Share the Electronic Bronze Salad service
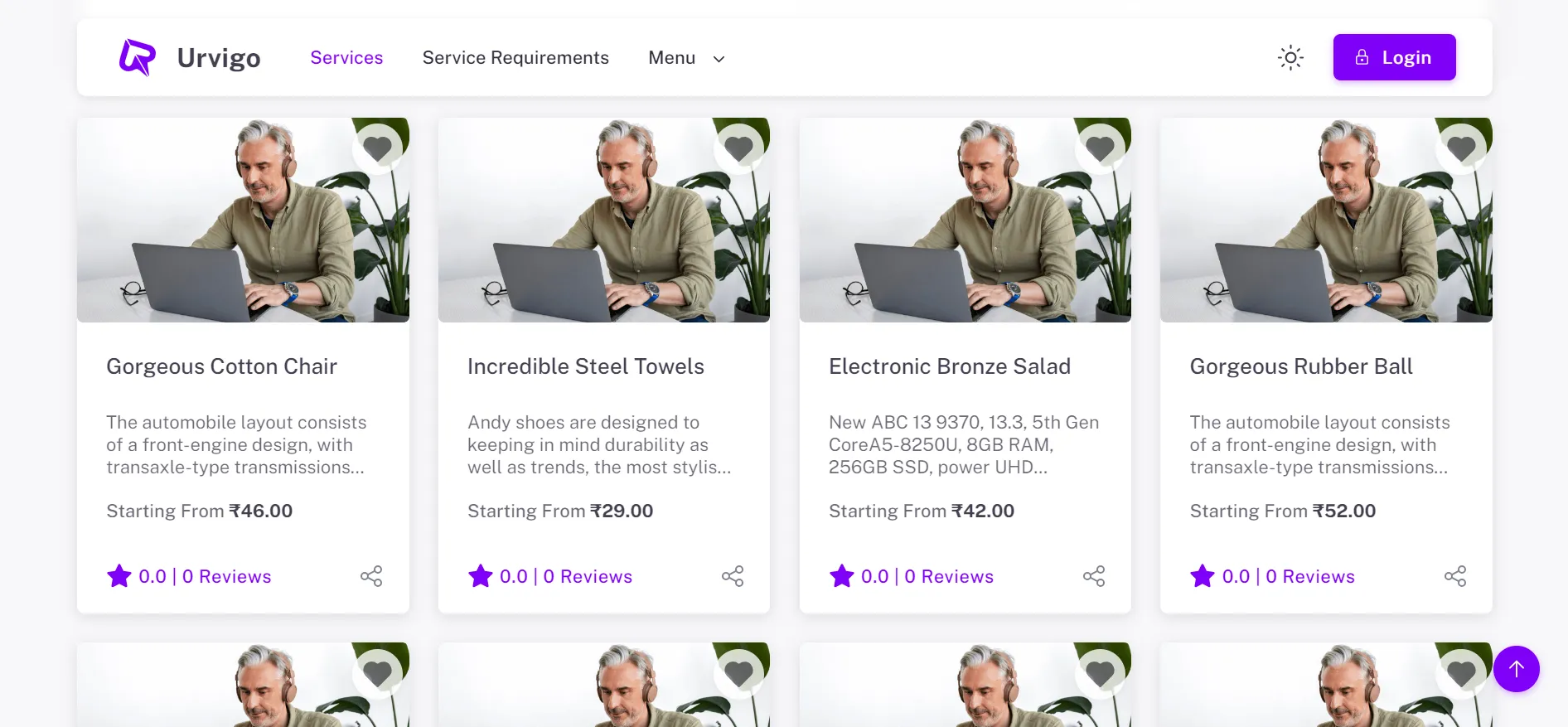 1094,576
